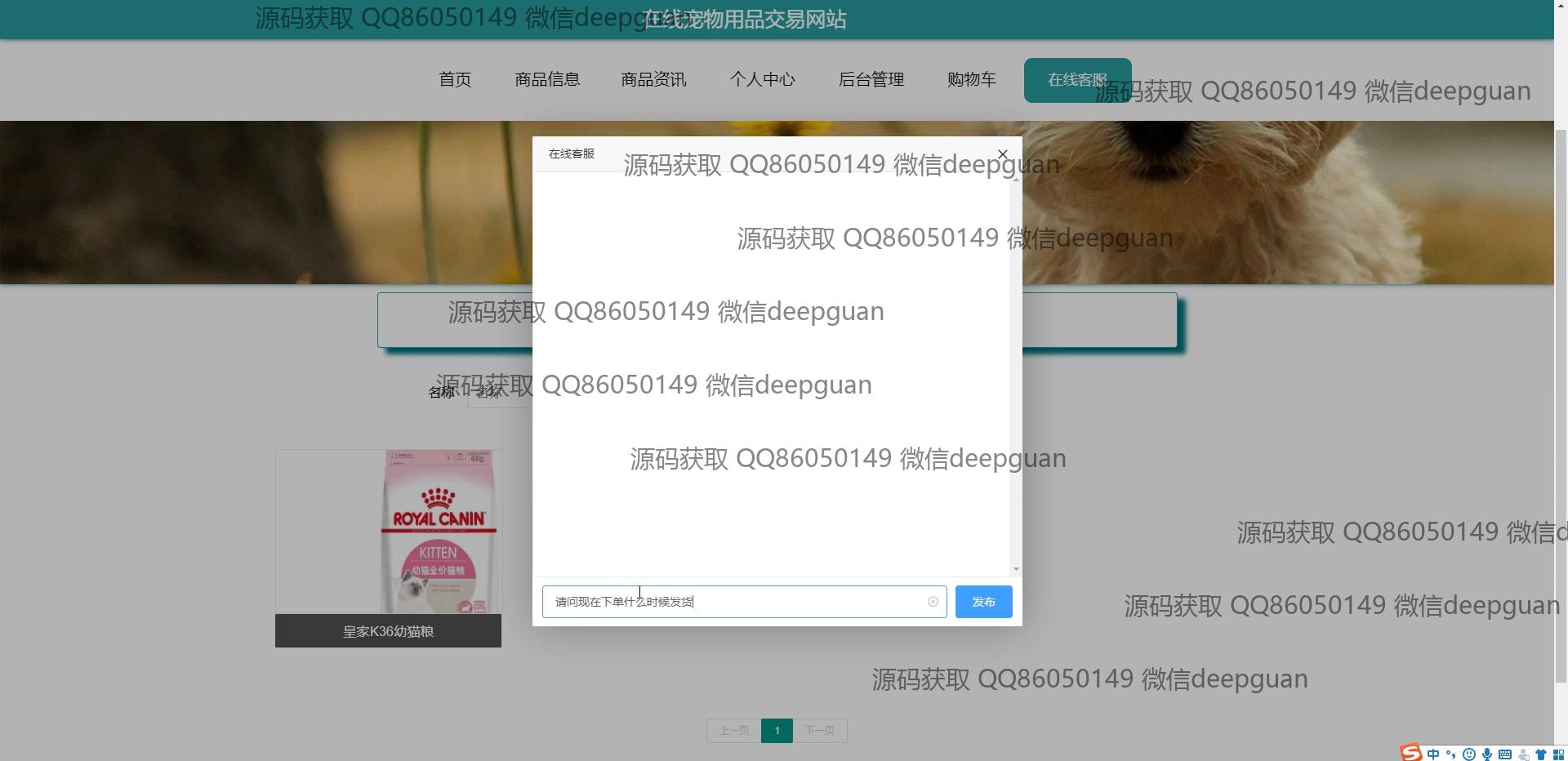Close the 在线客服 chat dialog

tap(1003, 154)
